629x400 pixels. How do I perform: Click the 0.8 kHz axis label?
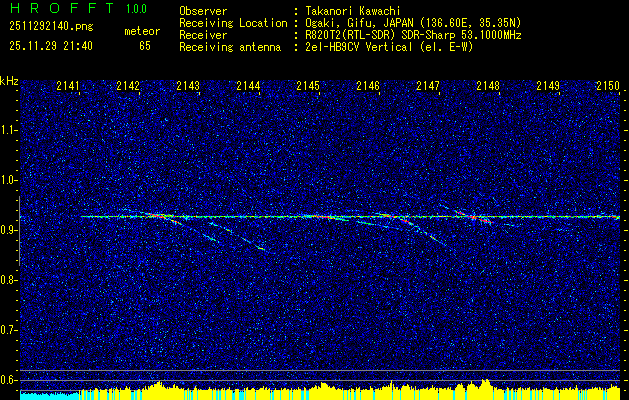[x=8, y=280]
